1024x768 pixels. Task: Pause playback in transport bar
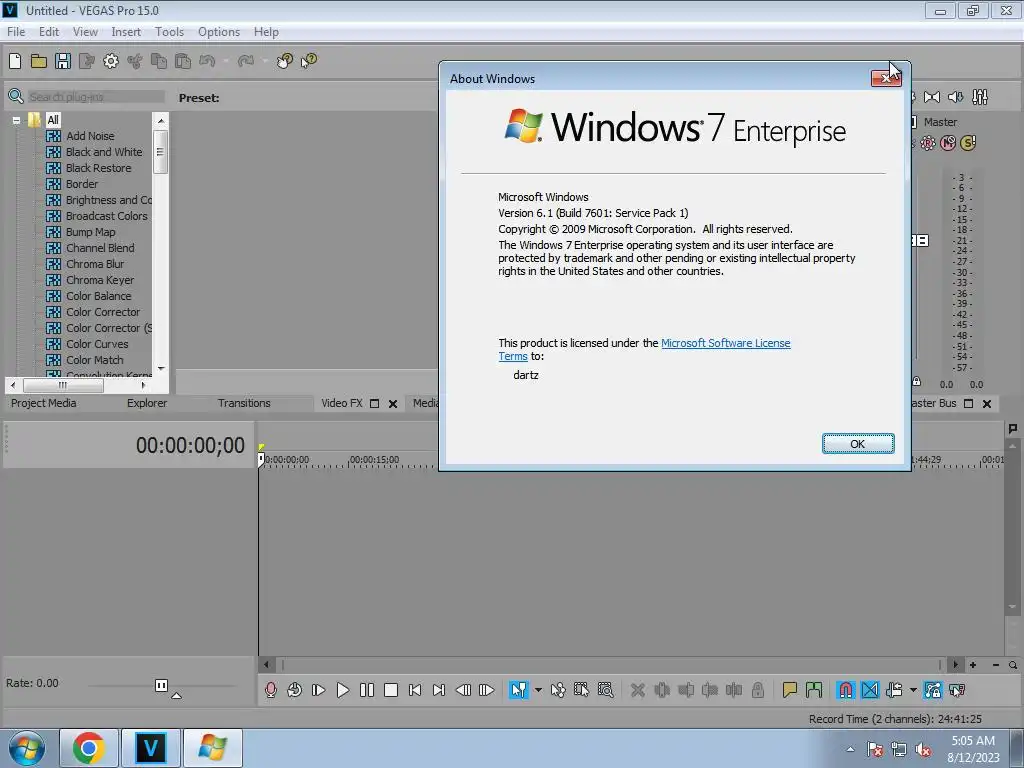[x=367, y=690]
